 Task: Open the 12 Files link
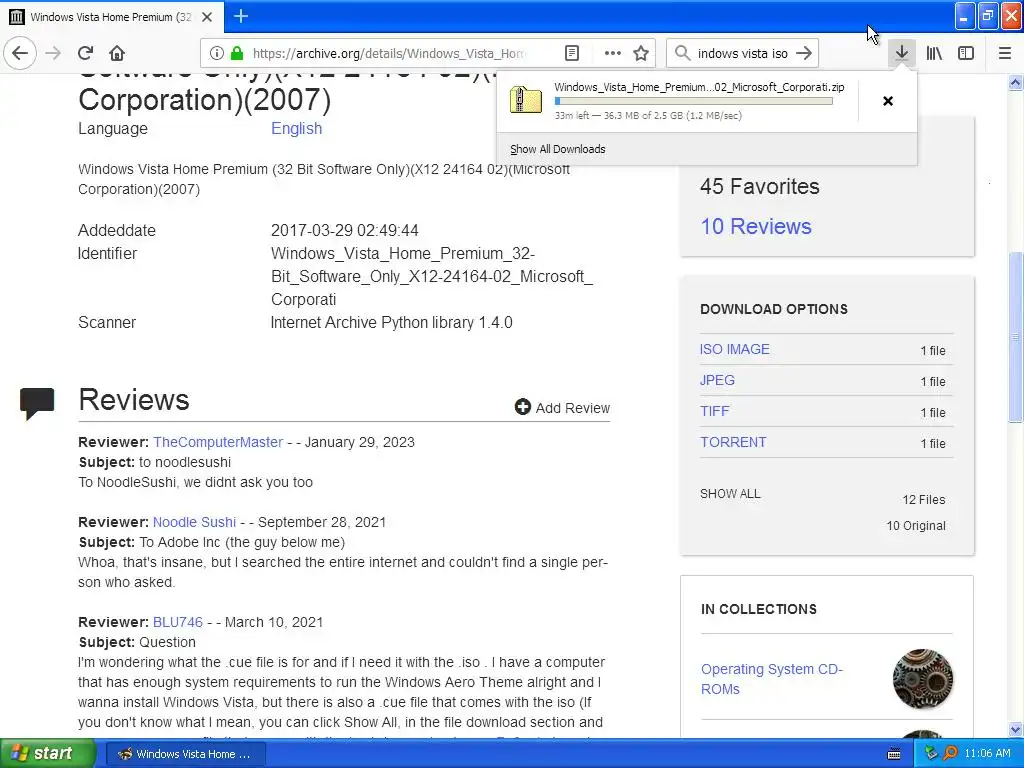[x=923, y=500]
